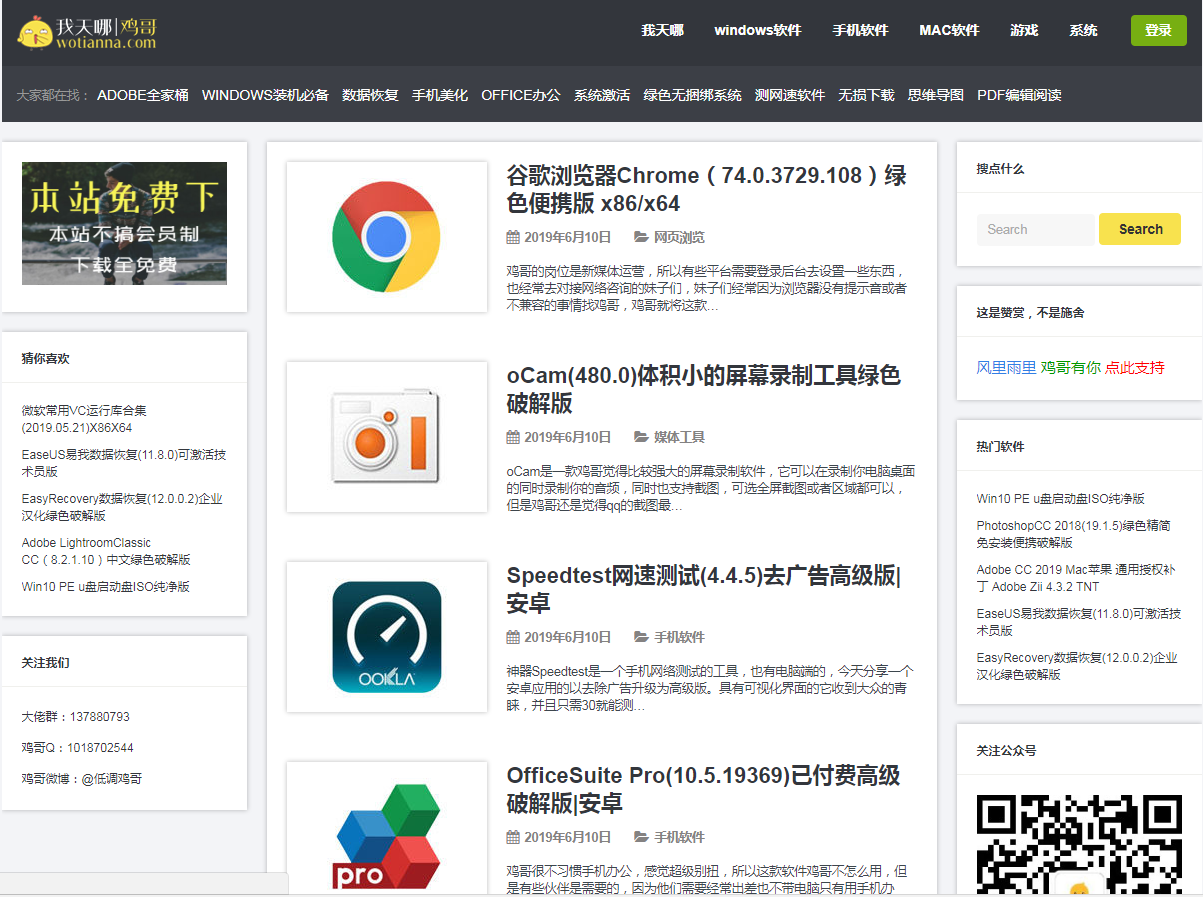This screenshot has height=897, width=1203.
Task: Select the Speedtest OOKLA speedometer icon
Action: (386, 637)
